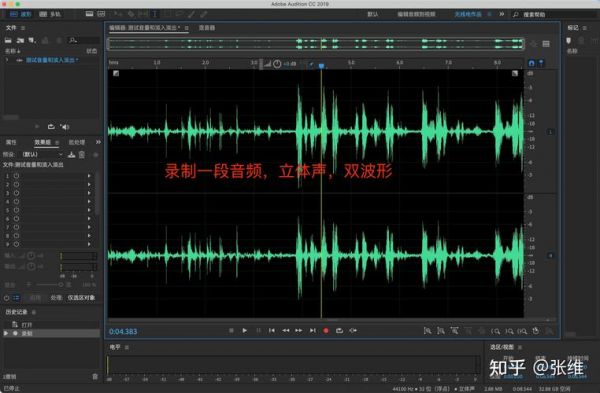
Task: Choose the 无线电作品 workspace
Action: 468,14
